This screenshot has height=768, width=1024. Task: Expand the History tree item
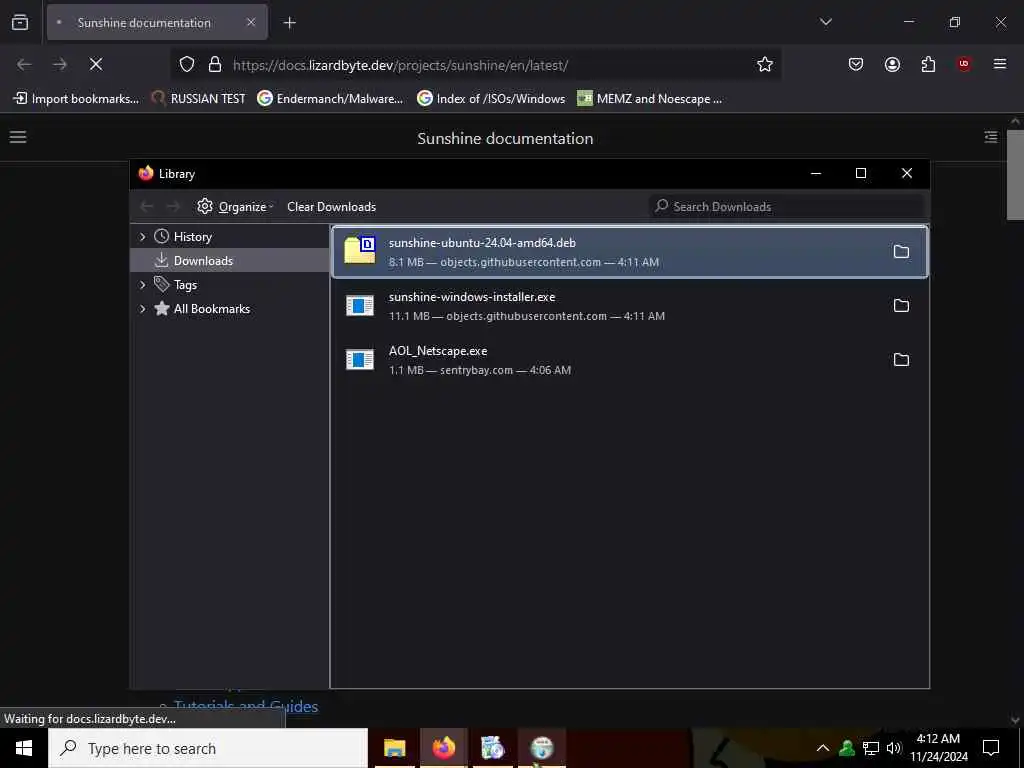(x=142, y=236)
